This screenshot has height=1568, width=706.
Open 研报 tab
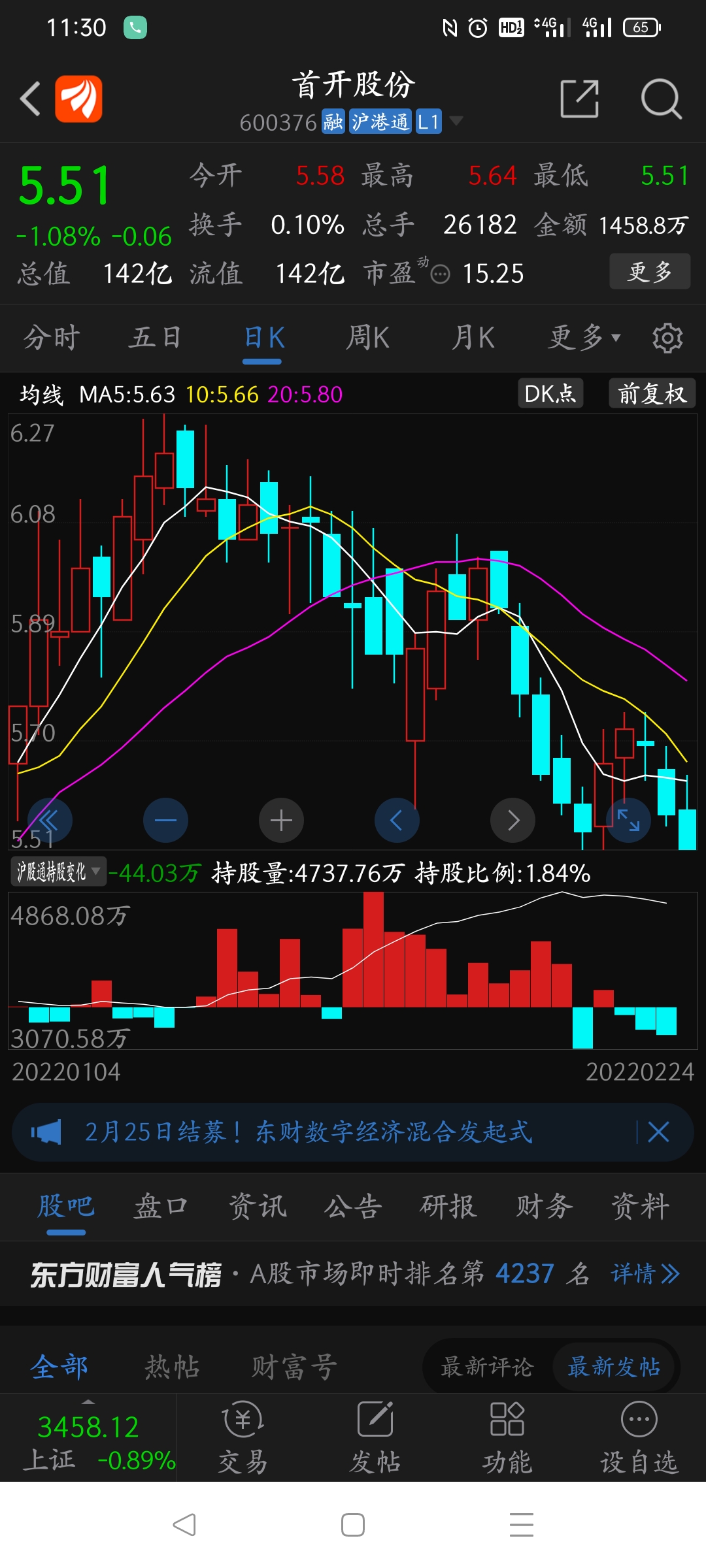448,1206
